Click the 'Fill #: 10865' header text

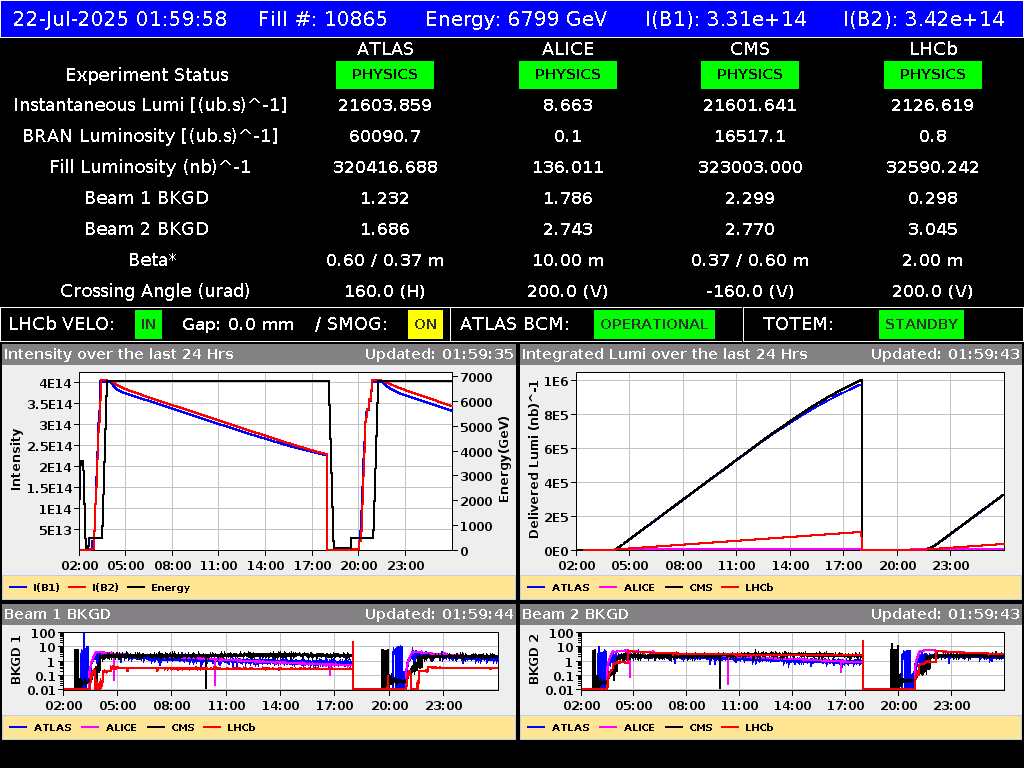[323, 19]
